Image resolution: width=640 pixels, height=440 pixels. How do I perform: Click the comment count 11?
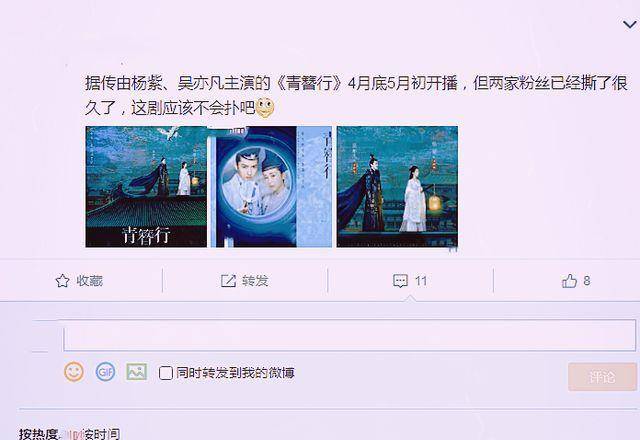[x=421, y=281]
